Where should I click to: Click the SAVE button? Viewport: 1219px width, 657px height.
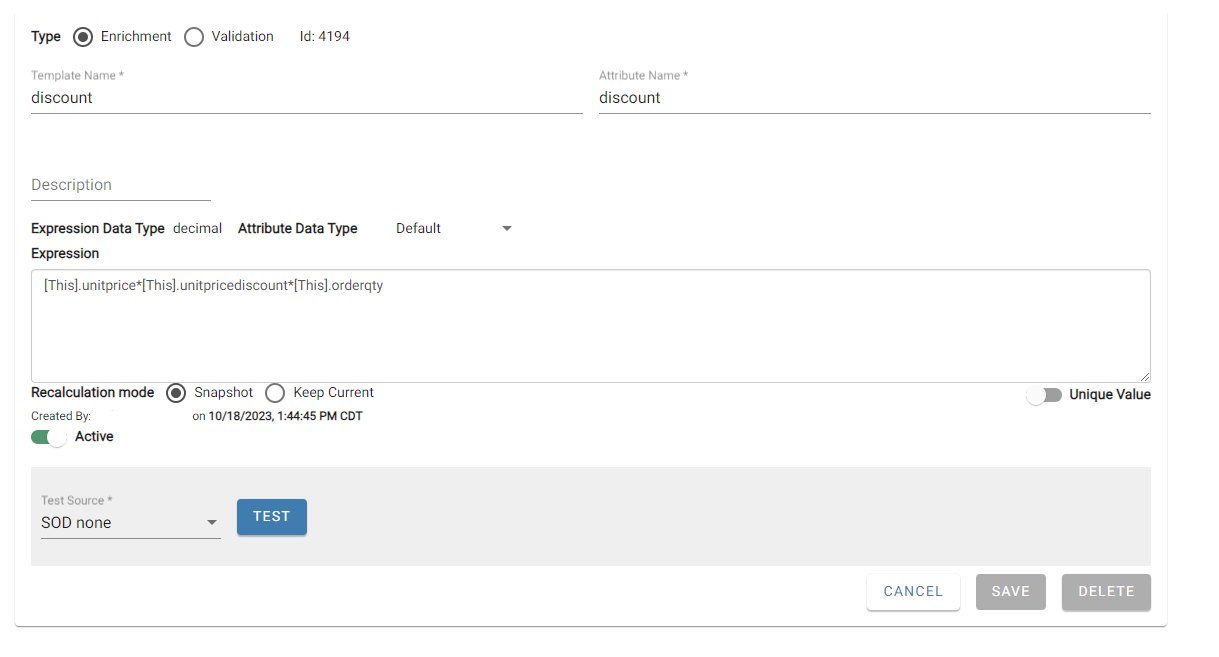(1010, 592)
